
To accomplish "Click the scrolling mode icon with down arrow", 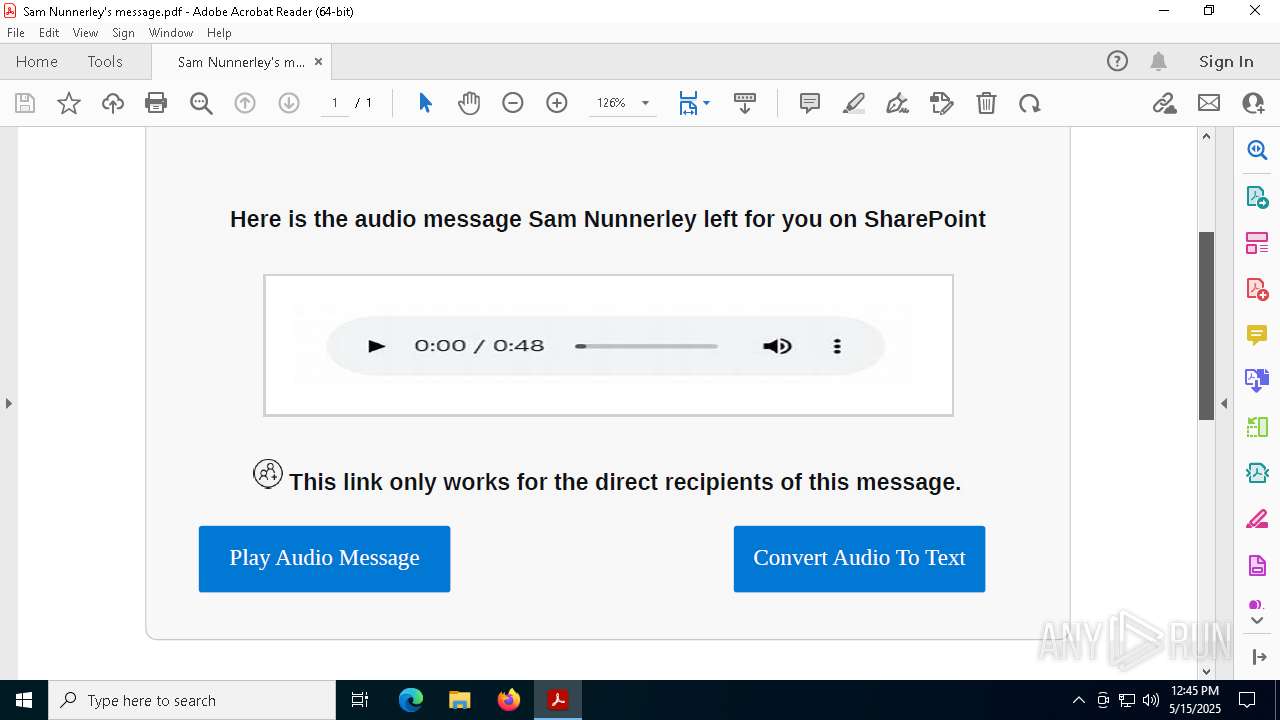I will point(745,103).
